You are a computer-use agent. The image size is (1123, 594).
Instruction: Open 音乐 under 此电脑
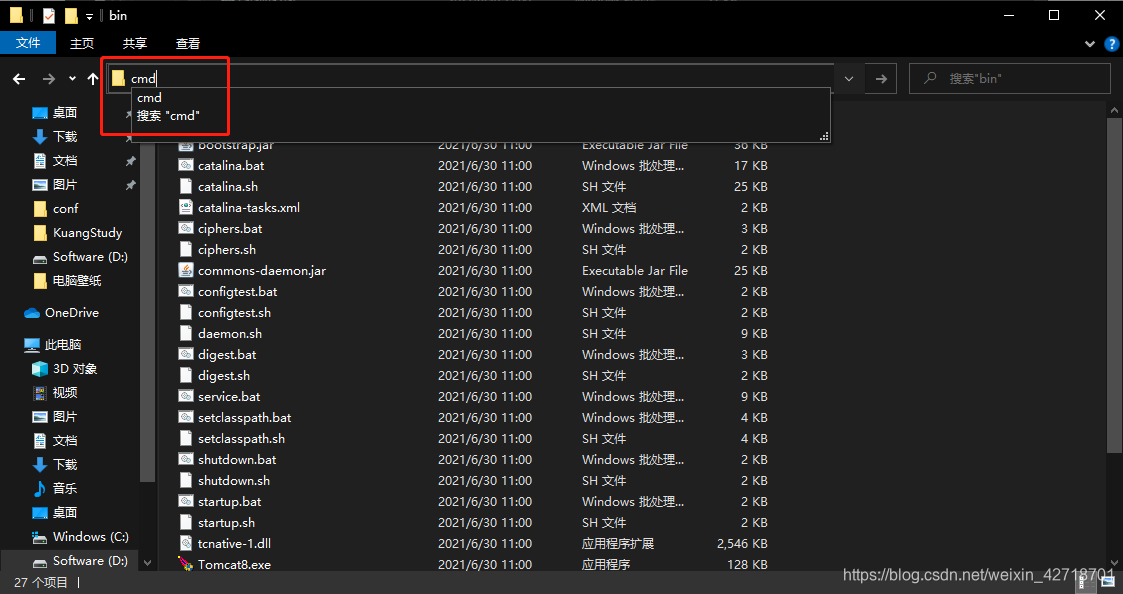pyautogui.click(x=54, y=489)
